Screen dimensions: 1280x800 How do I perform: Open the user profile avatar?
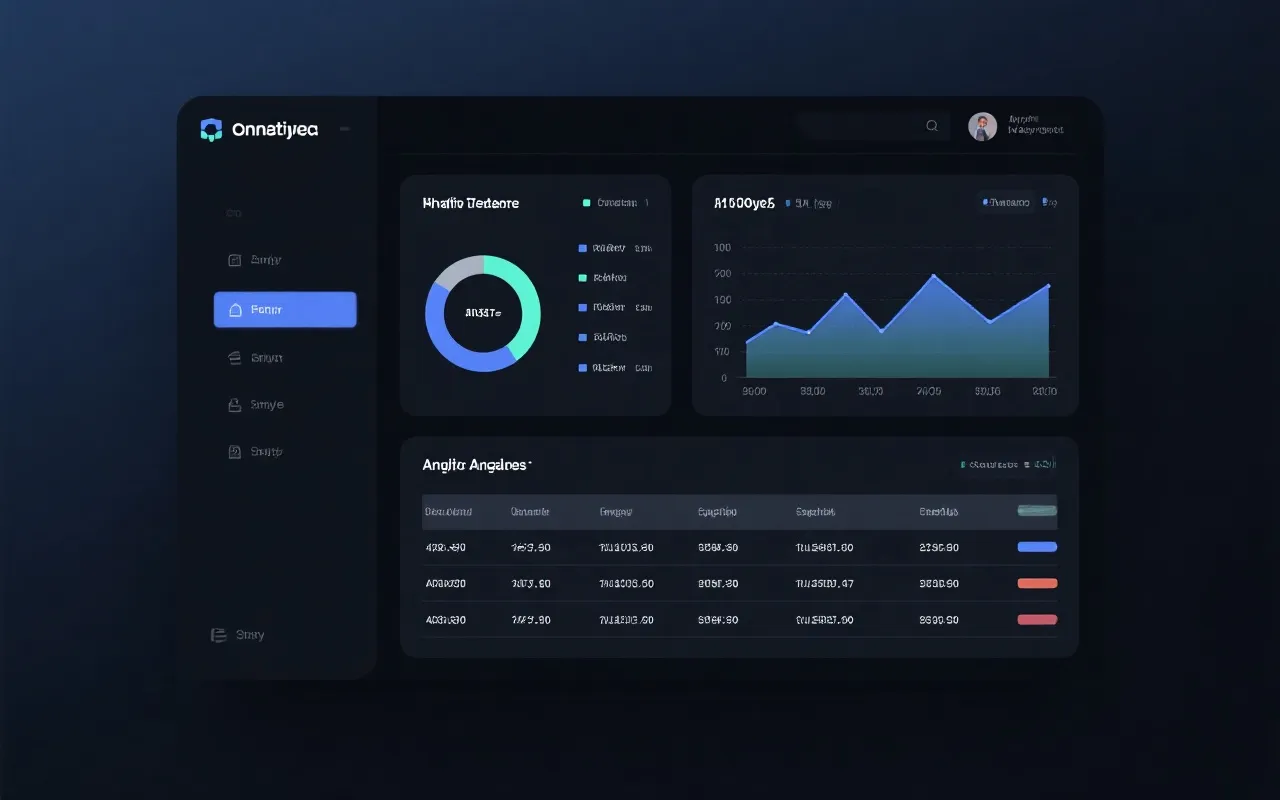point(982,126)
